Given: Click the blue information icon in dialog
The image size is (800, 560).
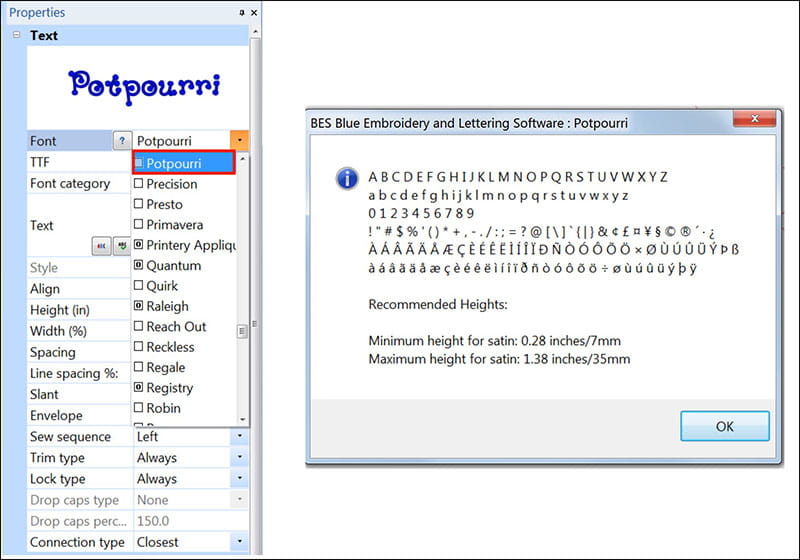Looking at the screenshot, I should point(347,179).
